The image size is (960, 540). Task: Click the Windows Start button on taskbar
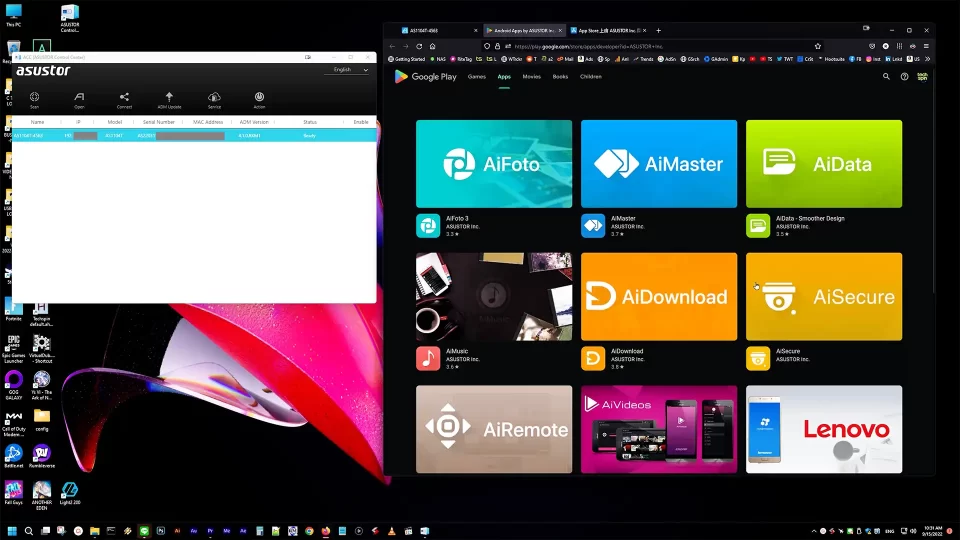click(x=13, y=531)
